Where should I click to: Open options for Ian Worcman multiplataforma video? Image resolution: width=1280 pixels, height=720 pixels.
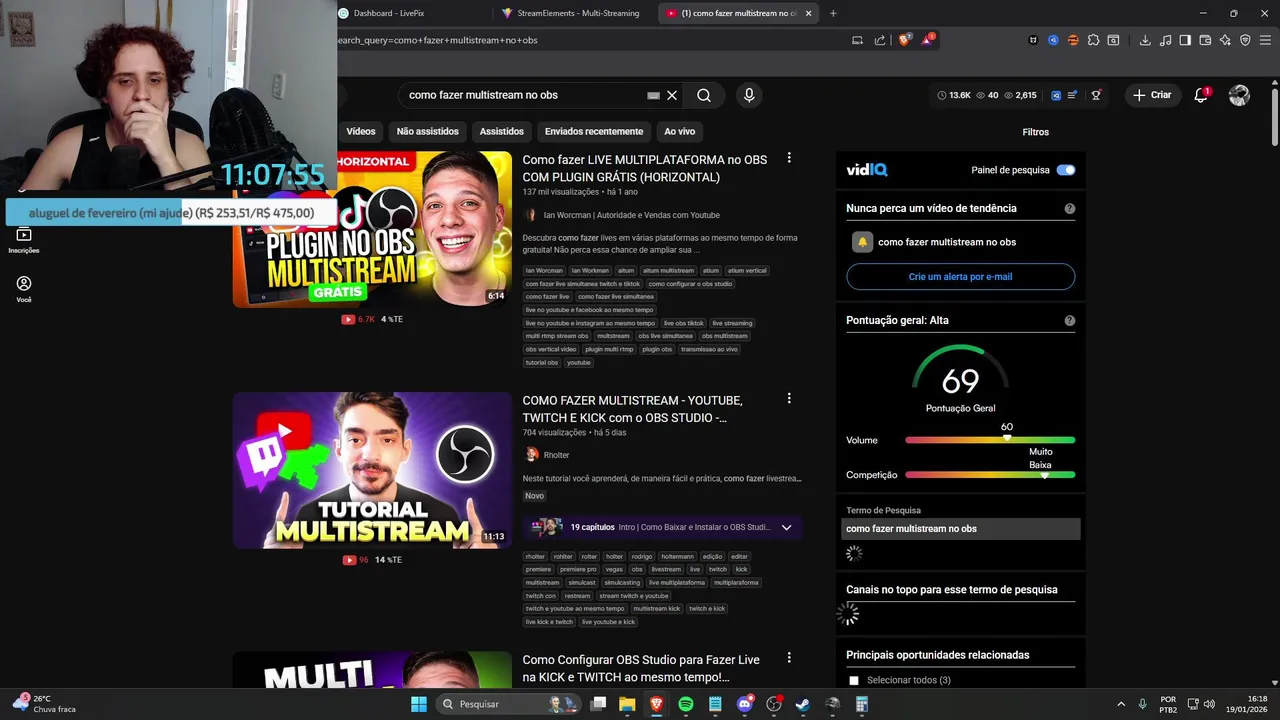click(x=789, y=158)
